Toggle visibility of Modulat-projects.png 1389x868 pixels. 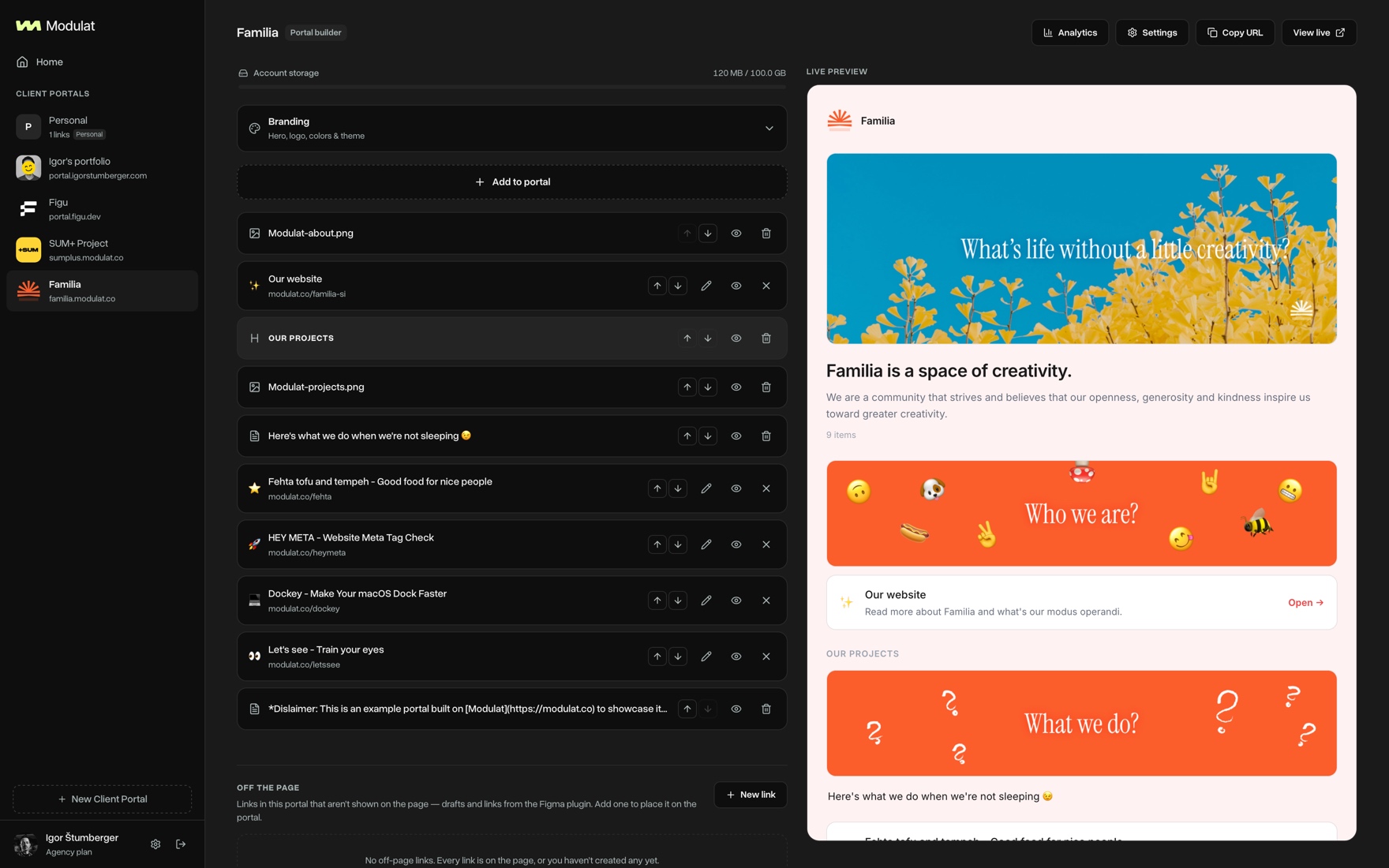[x=736, y=387]
